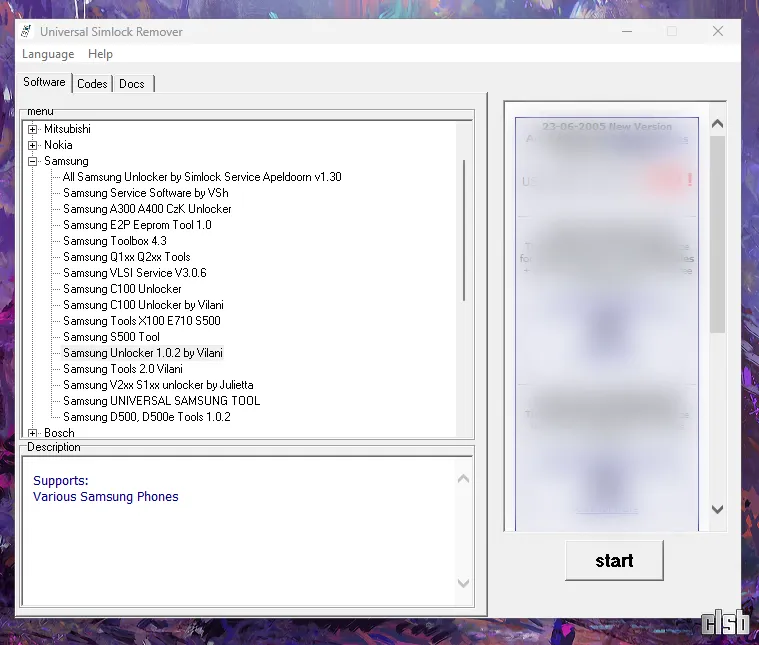Click the Description box up arrow
Screen dimensions: 759x645
click(463, 479)
